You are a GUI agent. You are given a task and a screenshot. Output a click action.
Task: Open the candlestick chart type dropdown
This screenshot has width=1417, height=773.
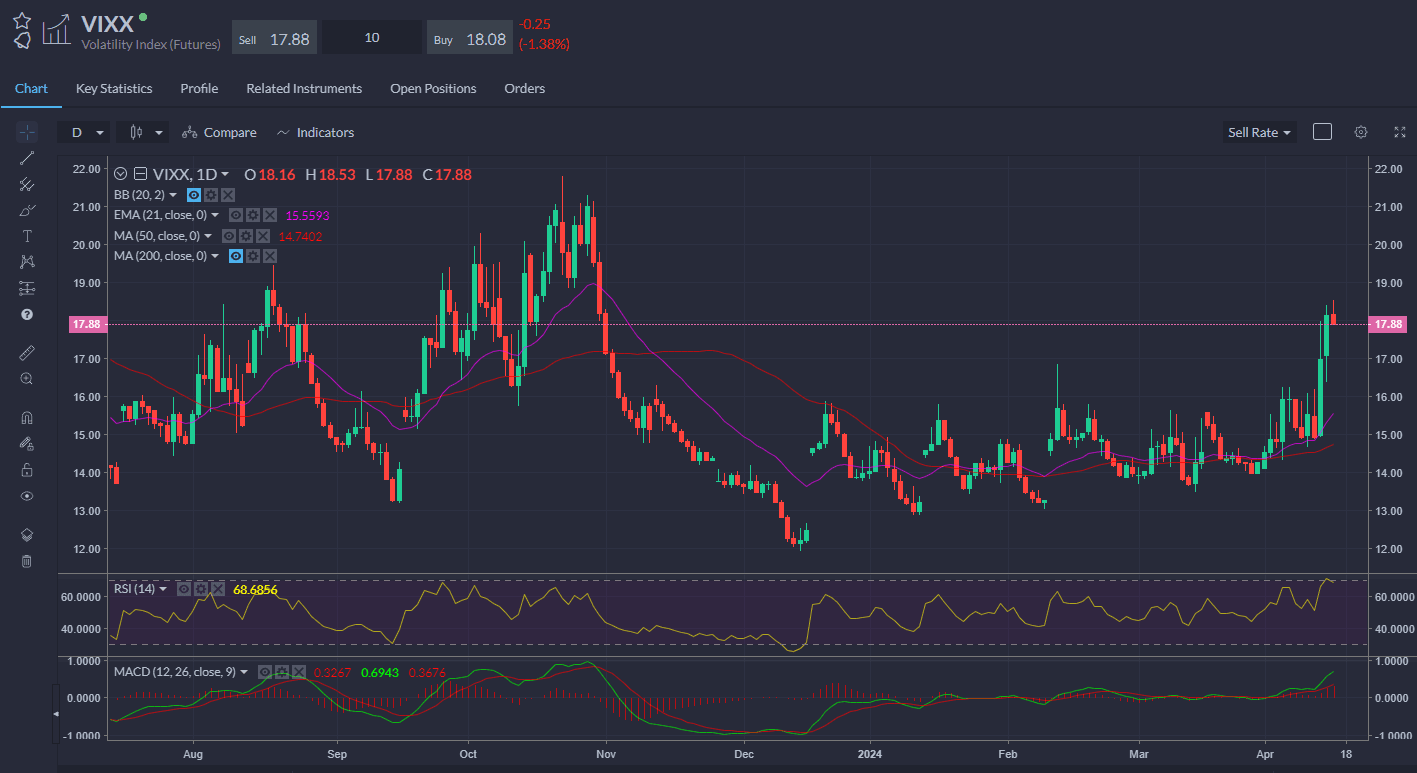pos(144,132)
